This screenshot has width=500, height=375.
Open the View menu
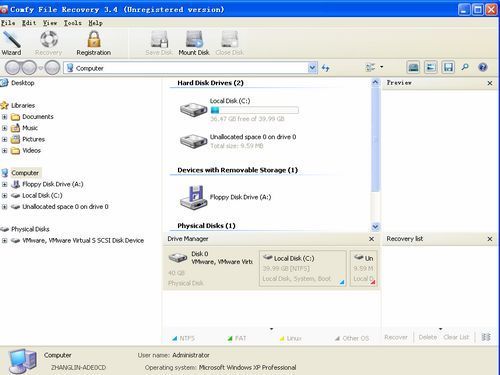50,23
